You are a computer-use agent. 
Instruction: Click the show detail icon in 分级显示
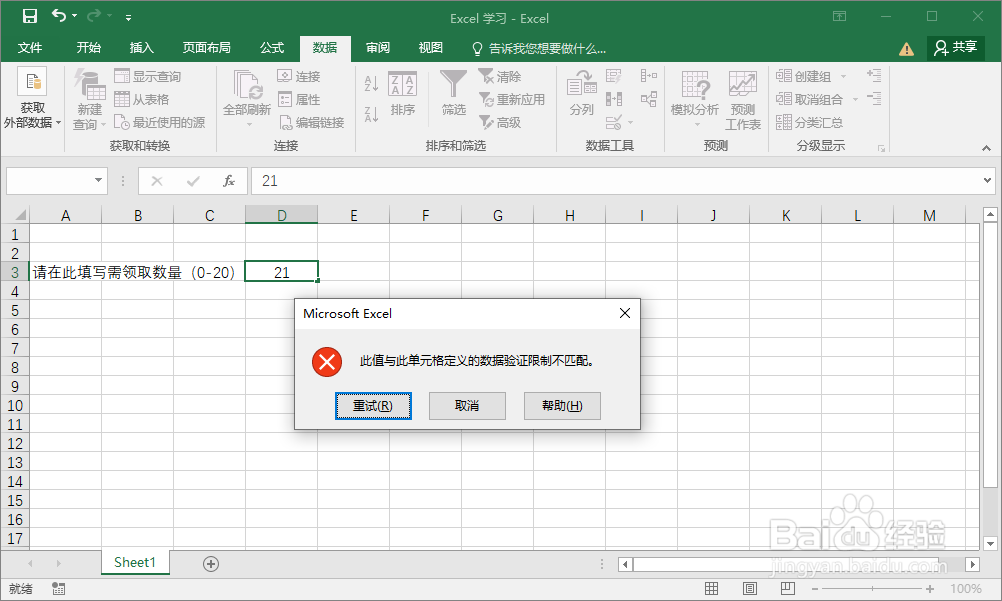(x=874, y=75)
